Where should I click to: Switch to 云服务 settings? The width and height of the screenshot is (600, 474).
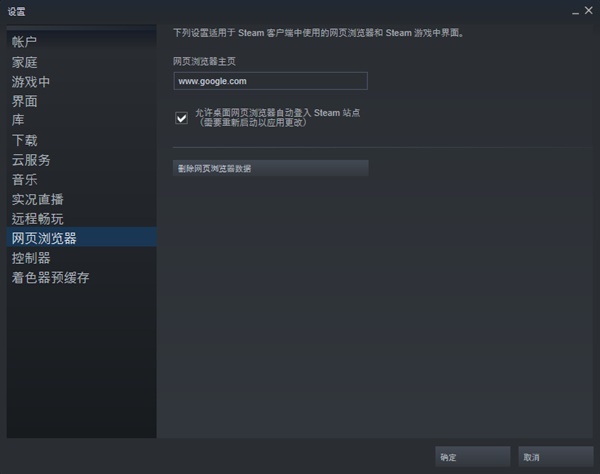pyautogui.click(x=82, y=160)
